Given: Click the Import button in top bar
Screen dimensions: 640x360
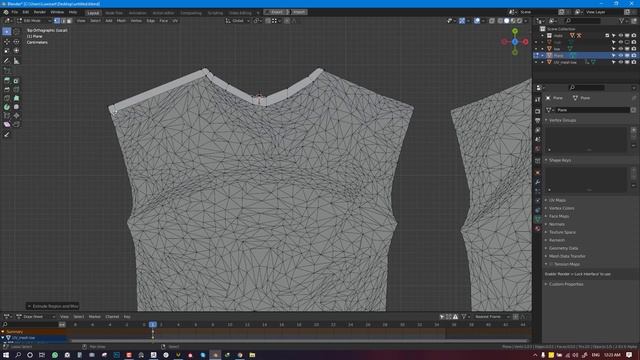Looking at the screenshot, I should pyautogui.click(x=299, y=12).
